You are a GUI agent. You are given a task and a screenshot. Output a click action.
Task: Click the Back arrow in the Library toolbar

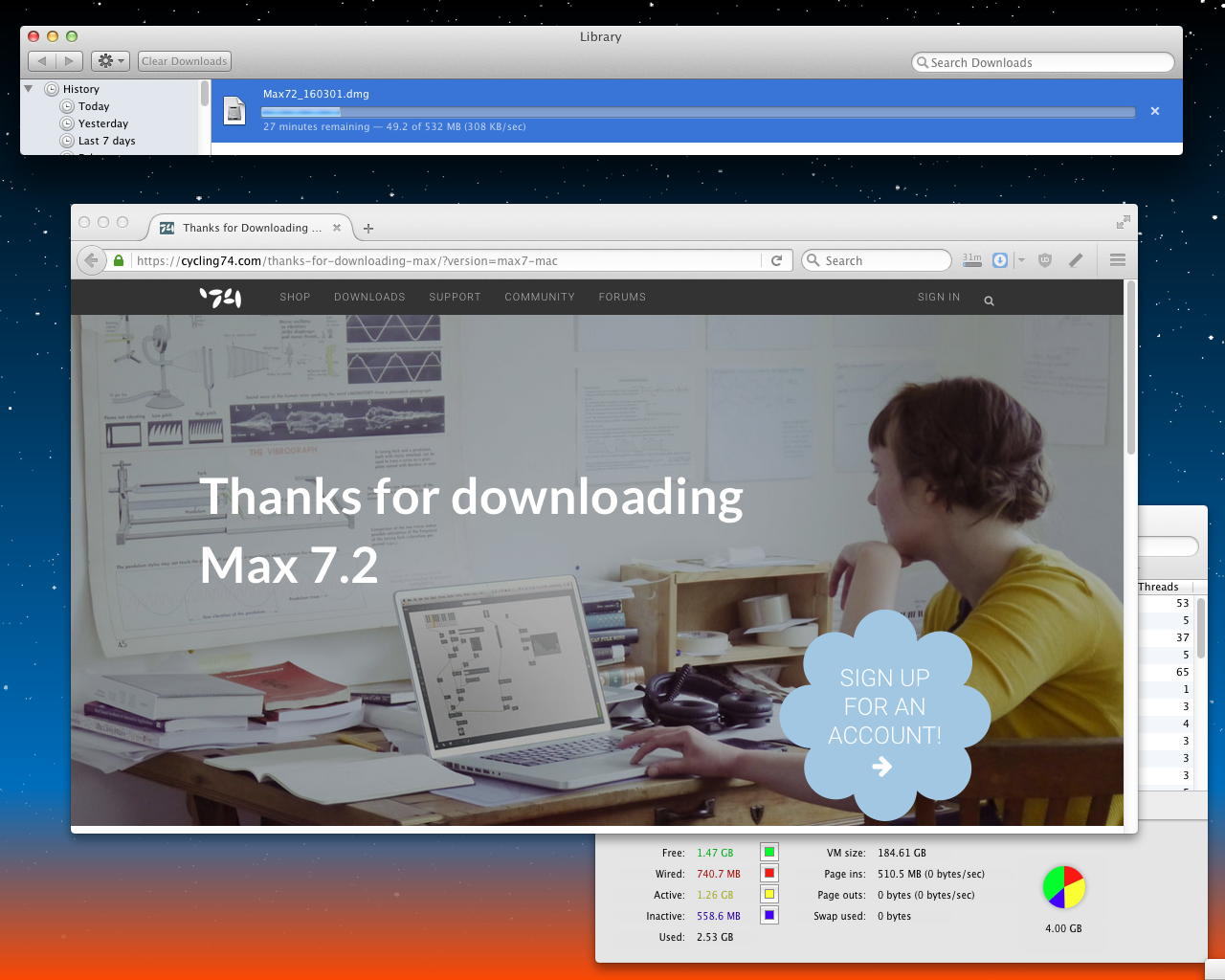click(x=42, y=61)
